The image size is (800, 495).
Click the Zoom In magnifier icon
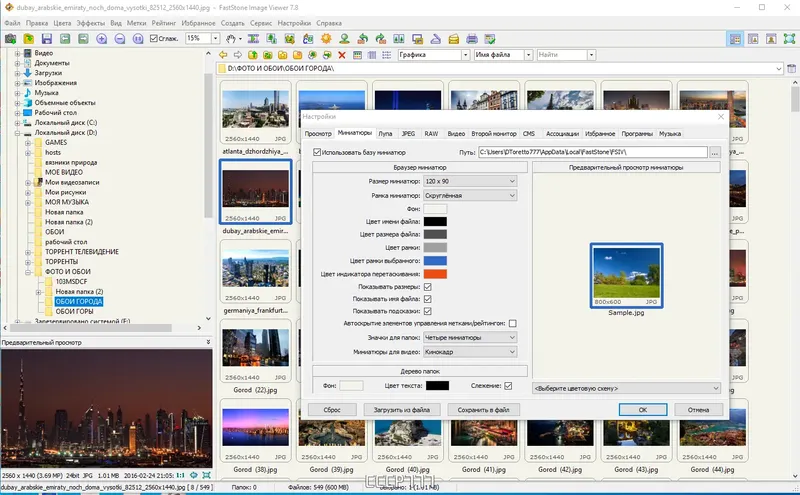click(101, 39)
